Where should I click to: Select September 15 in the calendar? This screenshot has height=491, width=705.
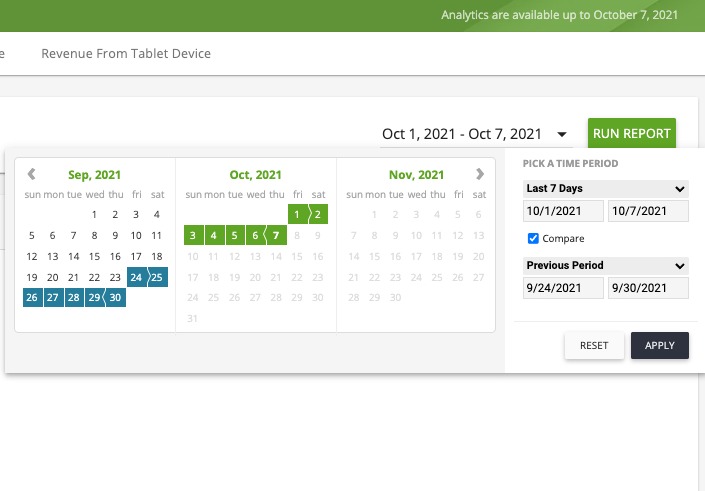[x=94, y=256]
